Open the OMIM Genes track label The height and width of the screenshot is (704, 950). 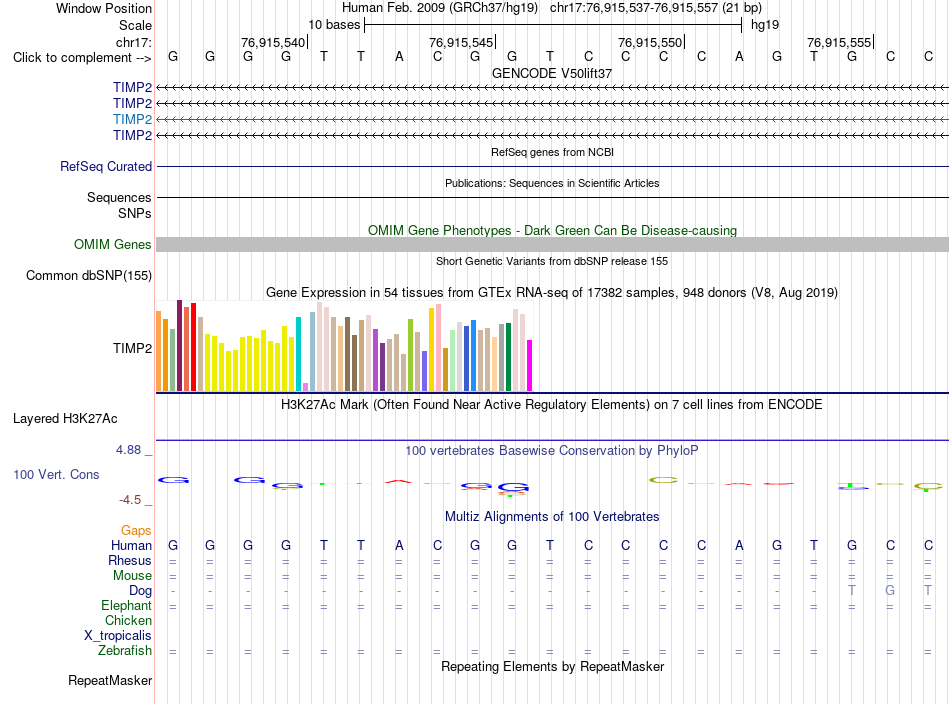[x=113, y=244]
